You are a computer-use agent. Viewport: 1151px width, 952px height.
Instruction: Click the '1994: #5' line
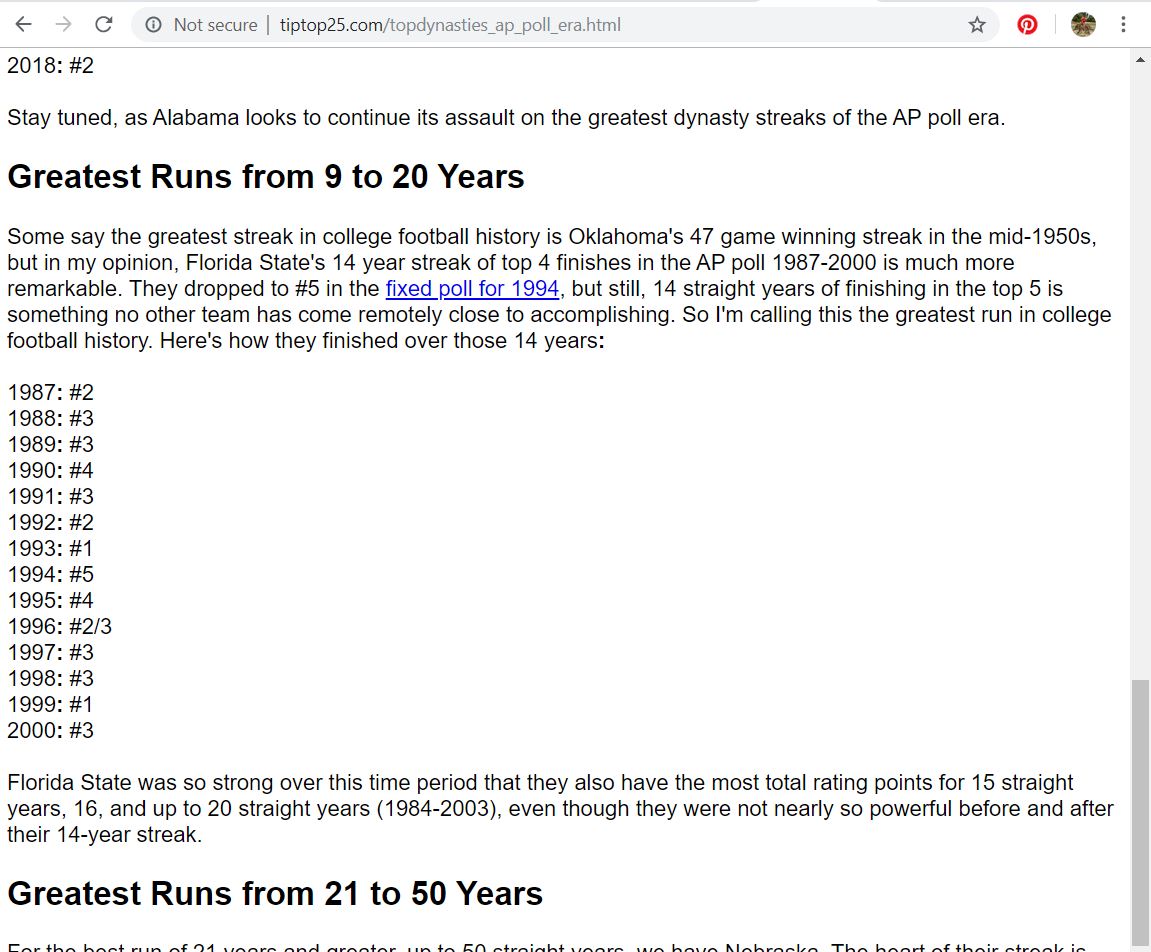click(51, 575)
